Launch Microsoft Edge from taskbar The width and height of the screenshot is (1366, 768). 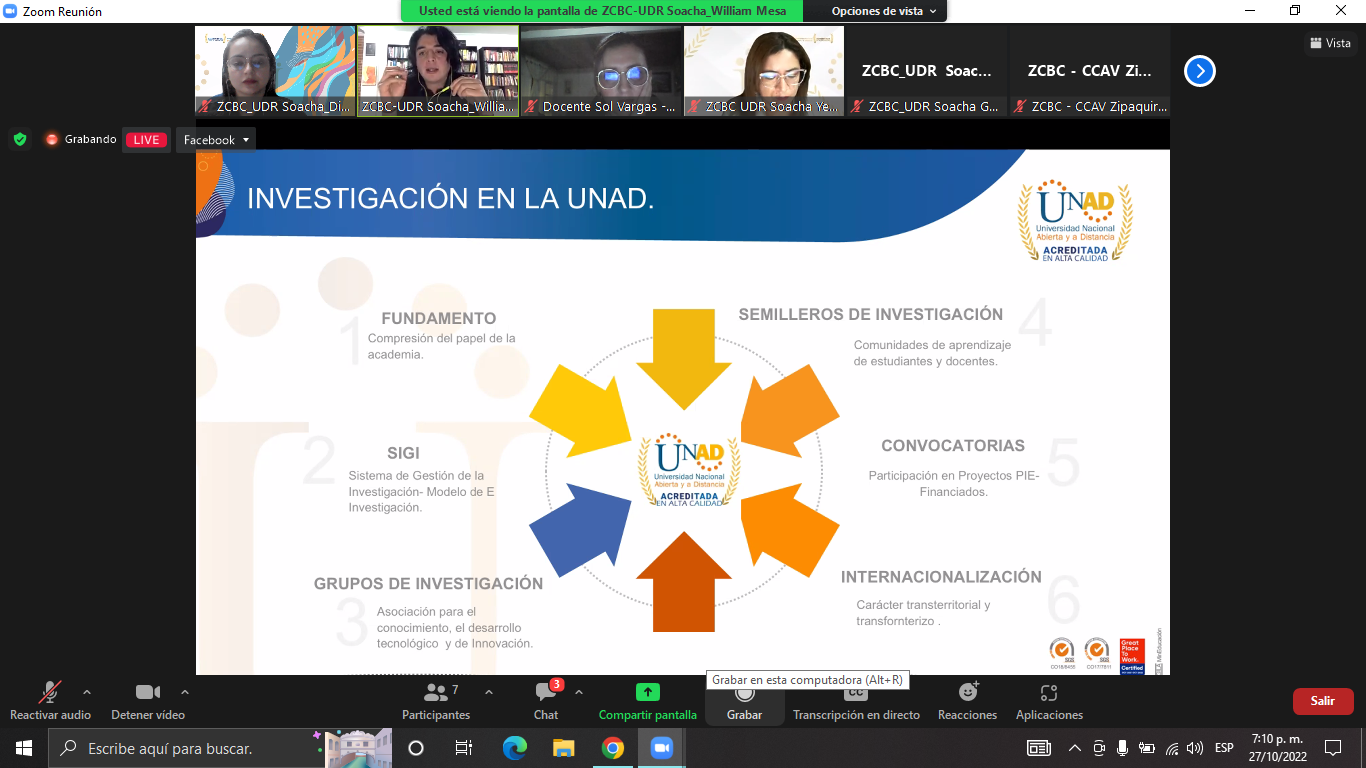pos(514,748)
